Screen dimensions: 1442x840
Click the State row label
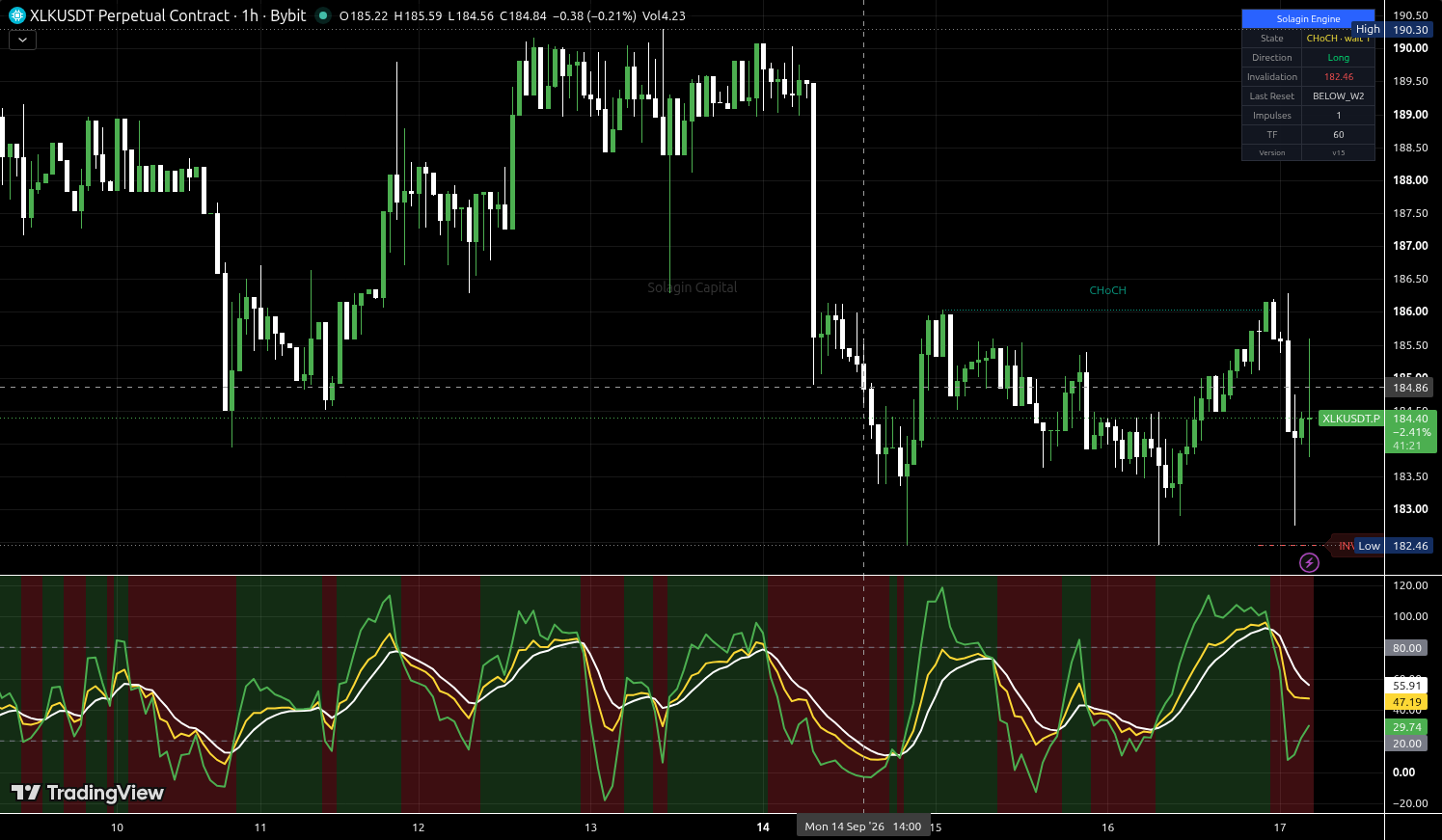[1272, 39]
